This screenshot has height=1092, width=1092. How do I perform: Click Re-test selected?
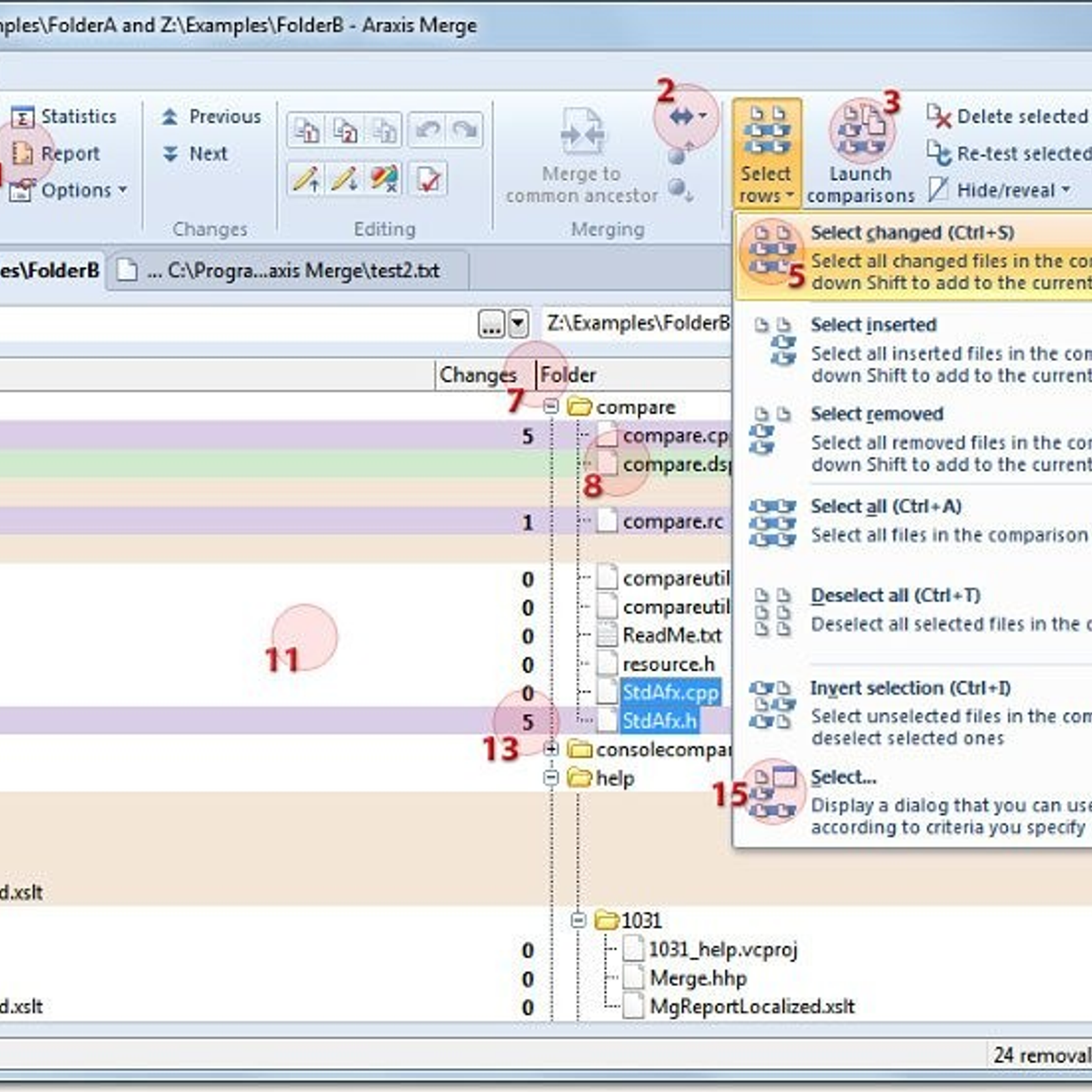click(x=1009, y=154)
